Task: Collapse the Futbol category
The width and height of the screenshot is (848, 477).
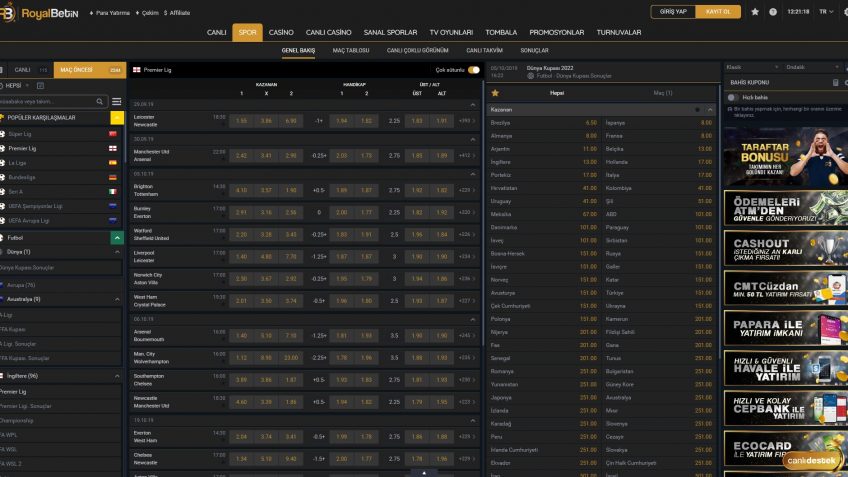Action: [x=117, y=238]
